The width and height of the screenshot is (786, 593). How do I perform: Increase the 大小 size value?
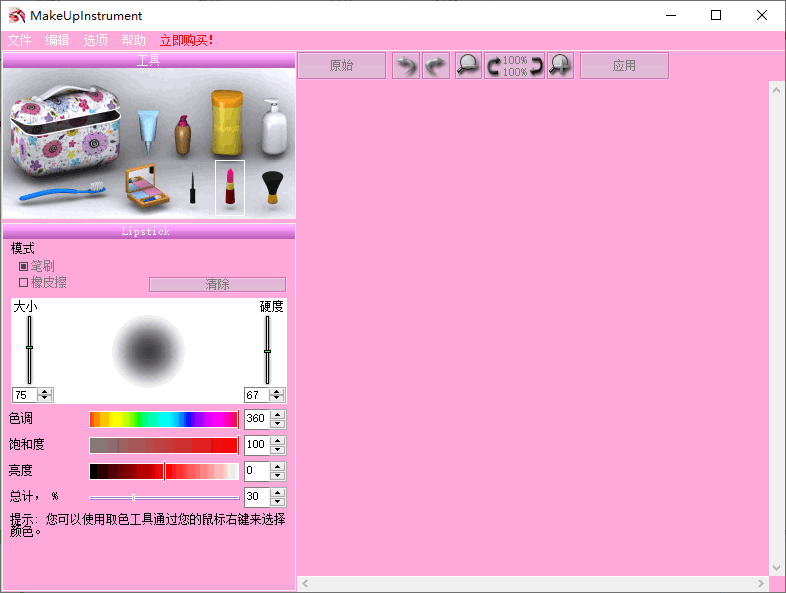coord(45,392)
